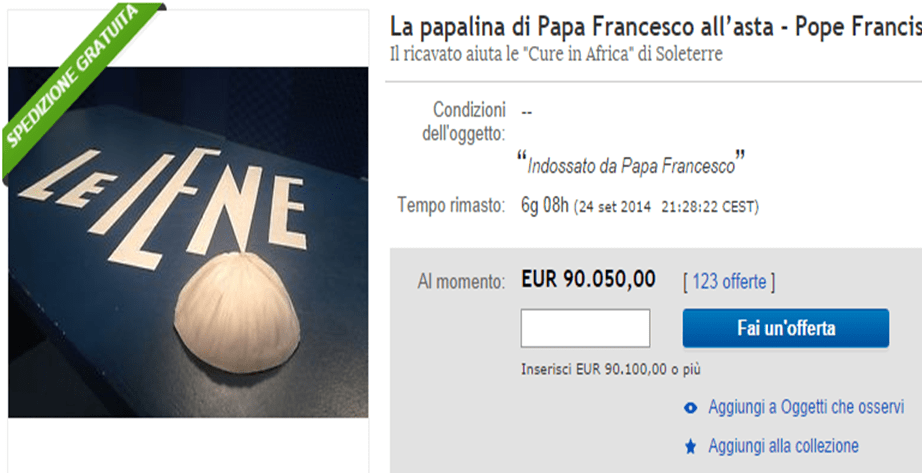Click the star icon for collection
The image size is (923, 474).
[x=691, y=447]
